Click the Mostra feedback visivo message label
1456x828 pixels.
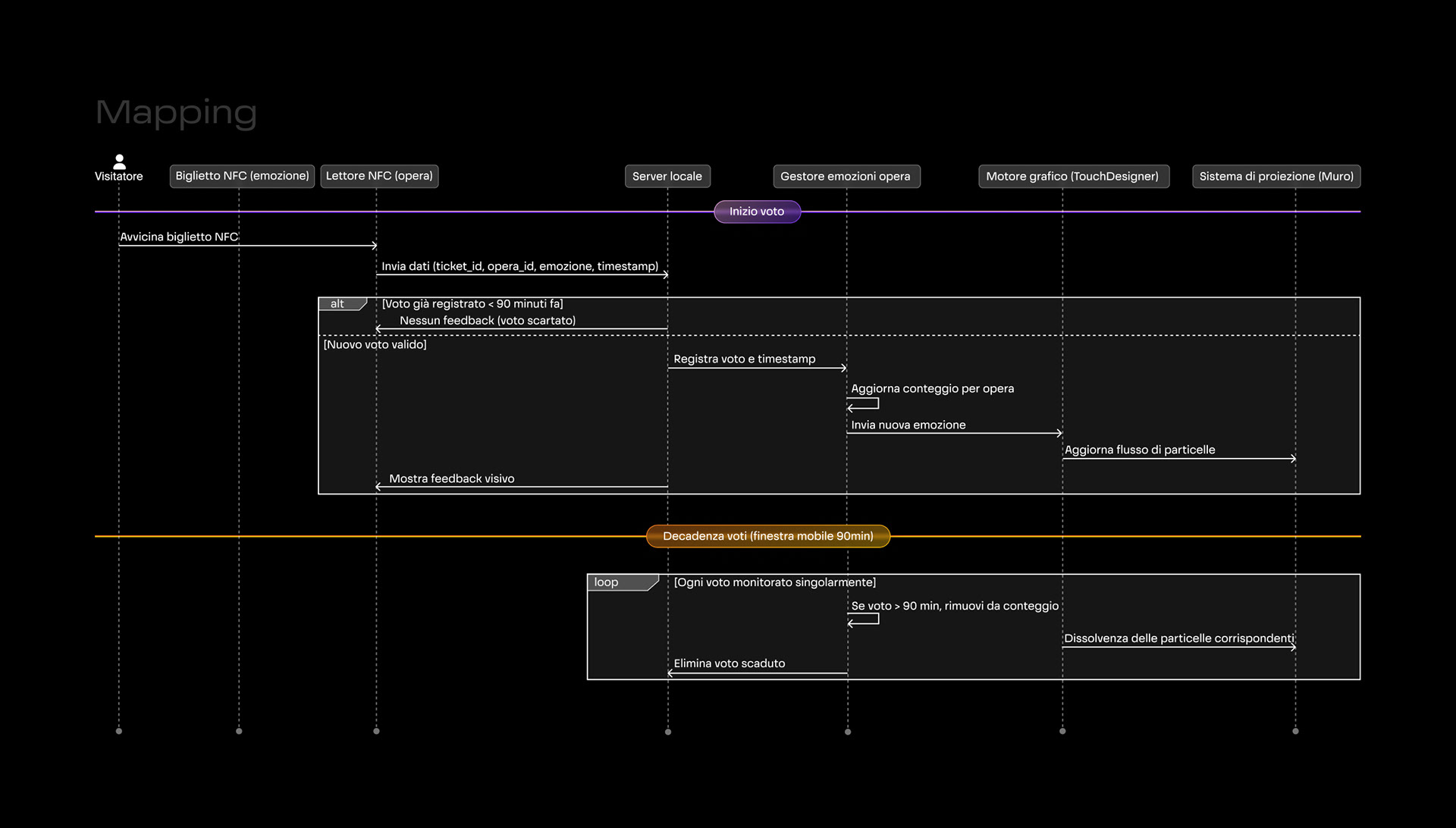452,478
